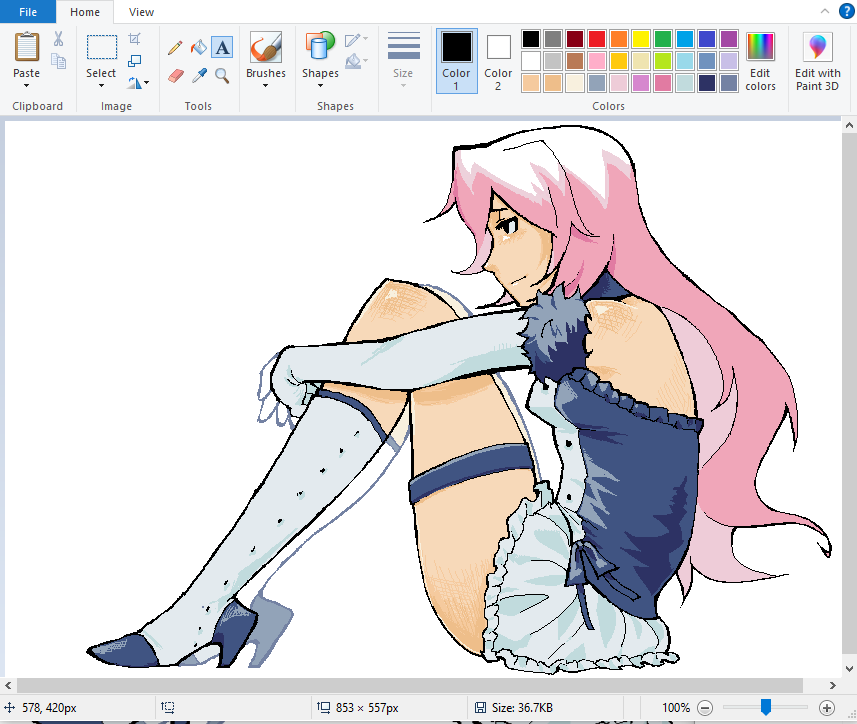
Task: Open the Rotate or flip dropdown arrow
Action: point(147,83)
